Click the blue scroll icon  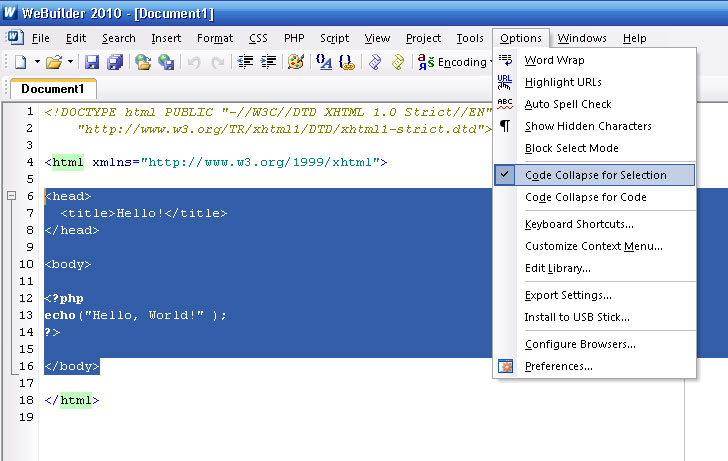[375, 62]
